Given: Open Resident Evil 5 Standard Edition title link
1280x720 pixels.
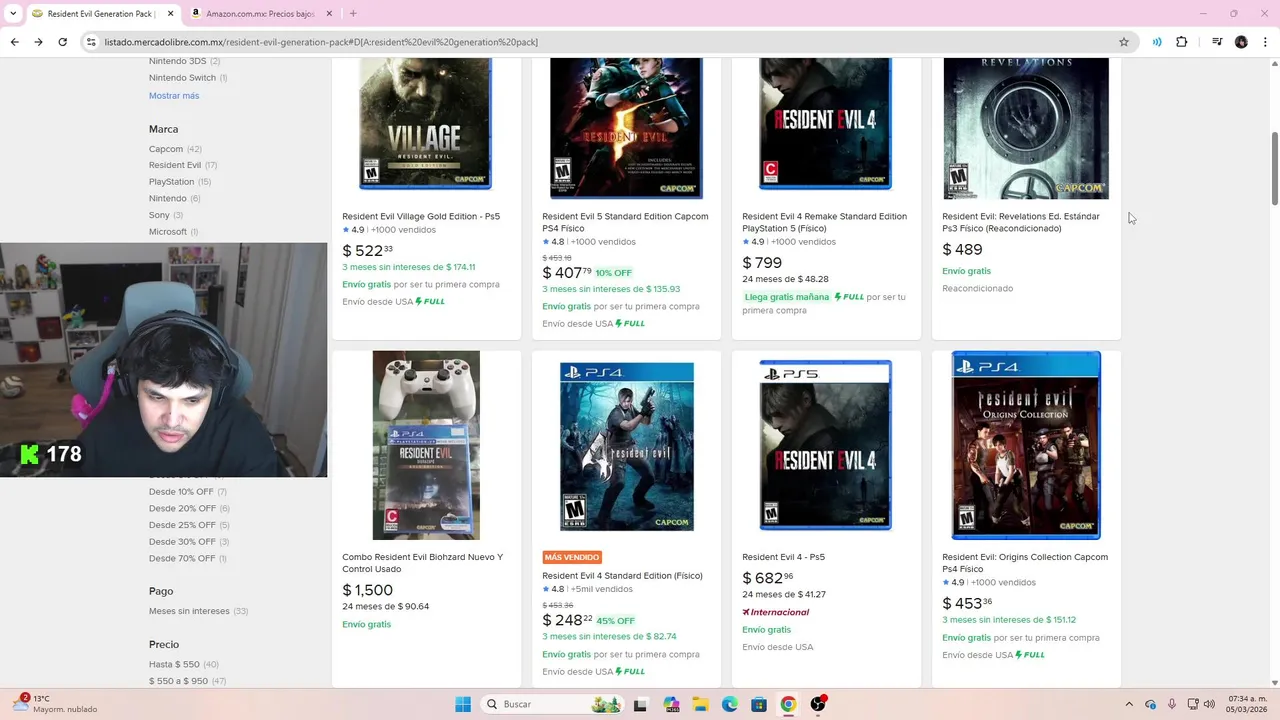Looking at the screenshot, I should [x=625, y=222].
